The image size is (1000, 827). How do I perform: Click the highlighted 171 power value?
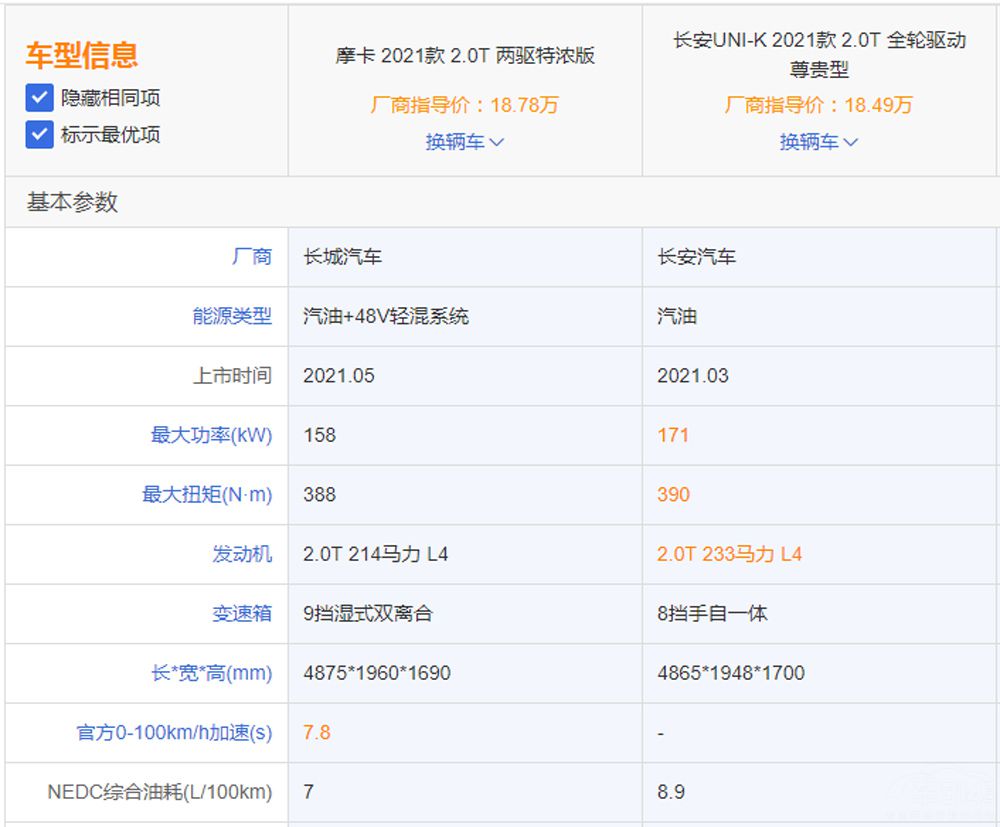(x=673, y=435)
